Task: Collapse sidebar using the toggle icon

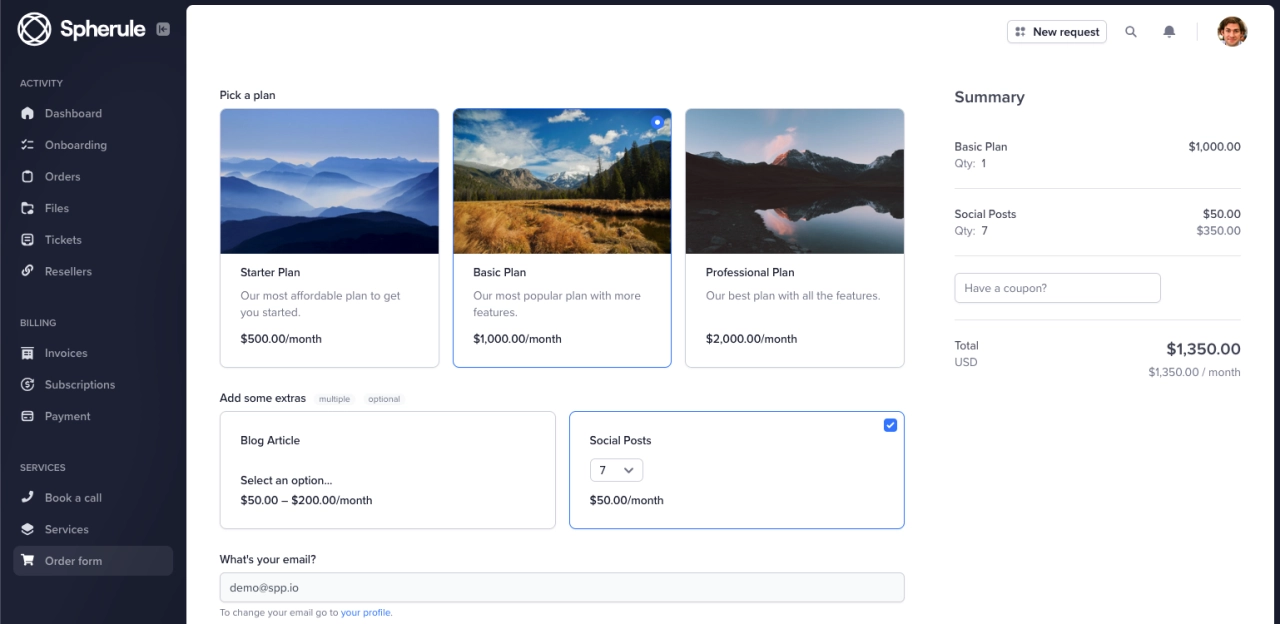Action: pos(163,29)
